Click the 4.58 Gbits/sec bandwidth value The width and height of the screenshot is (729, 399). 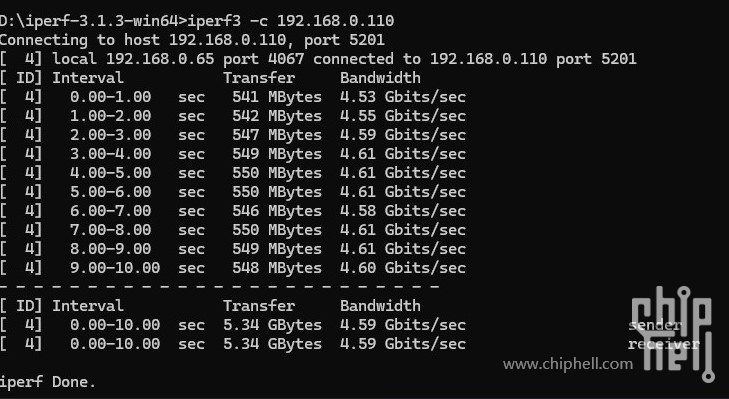[x=403, y=211]
